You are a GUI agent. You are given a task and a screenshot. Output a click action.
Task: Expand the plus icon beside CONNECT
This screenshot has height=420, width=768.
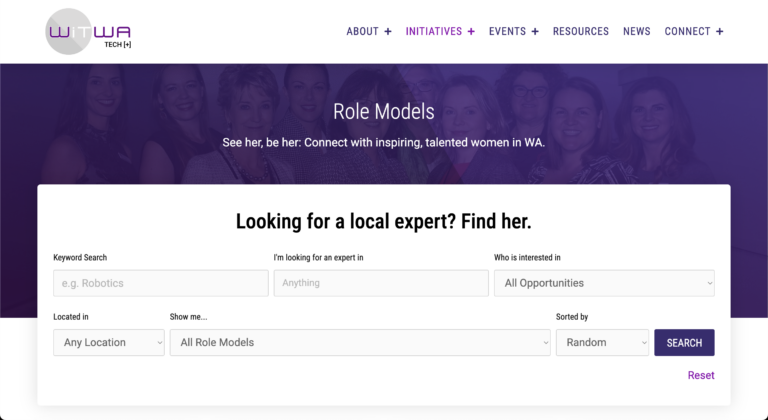(720, 31)
